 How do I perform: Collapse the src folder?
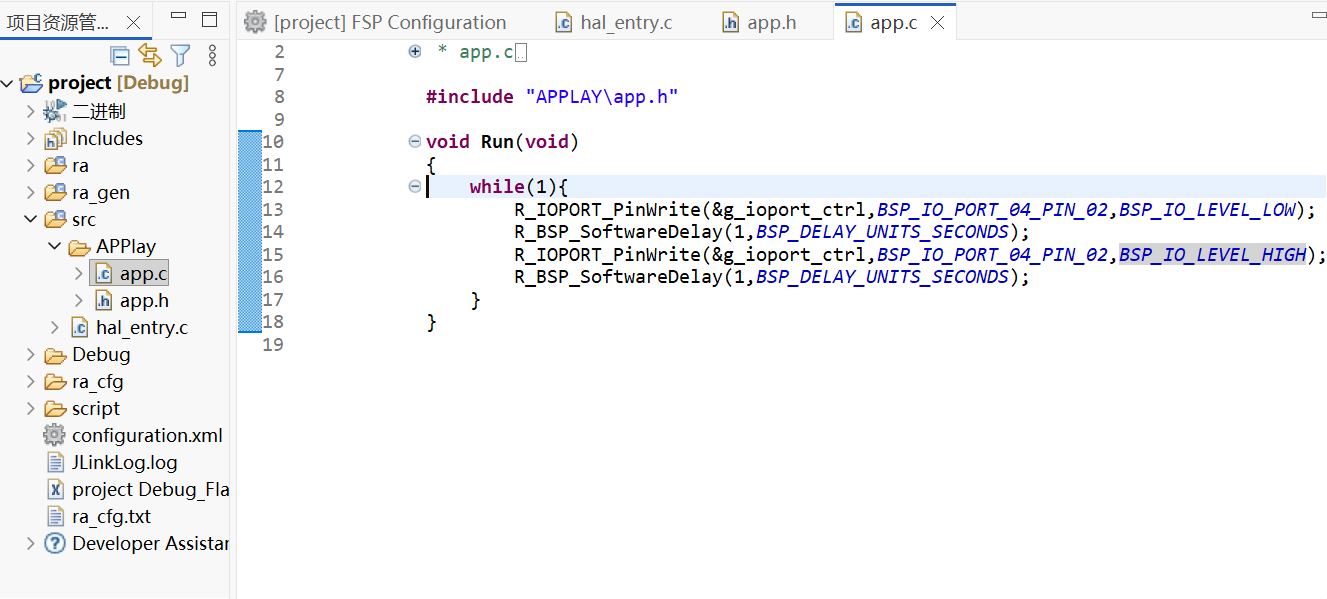[x=31, y=219]
